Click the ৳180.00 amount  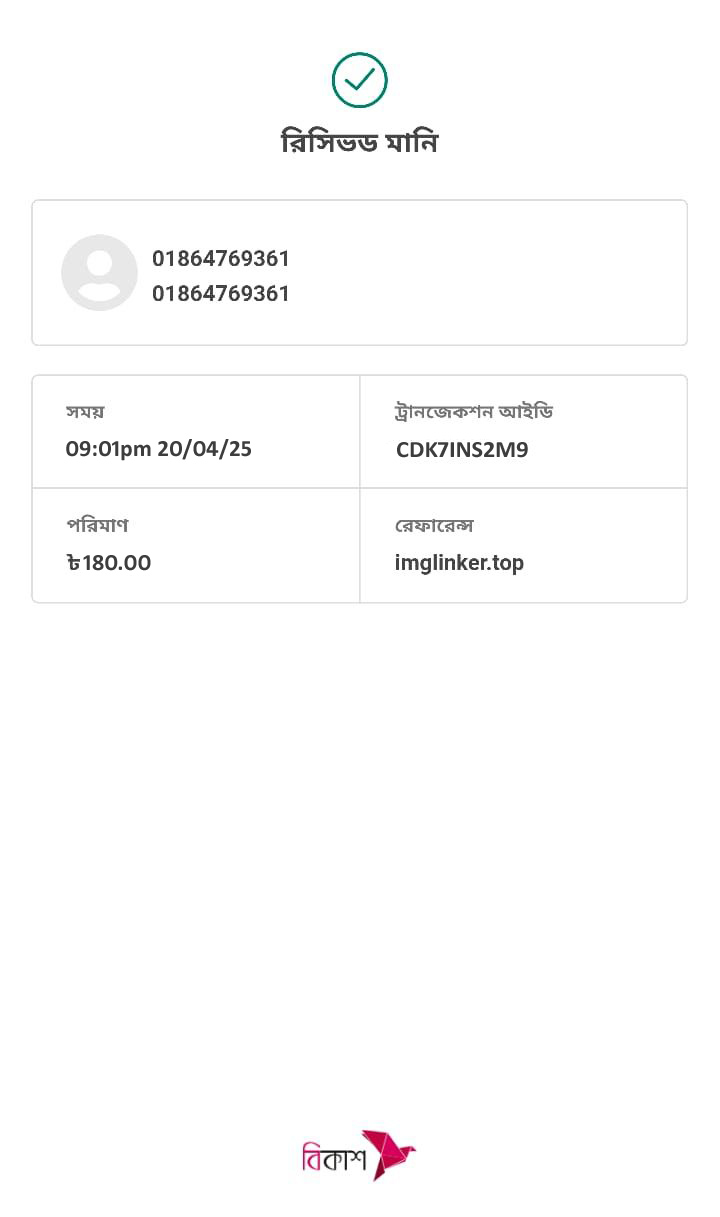pos(109,563)
